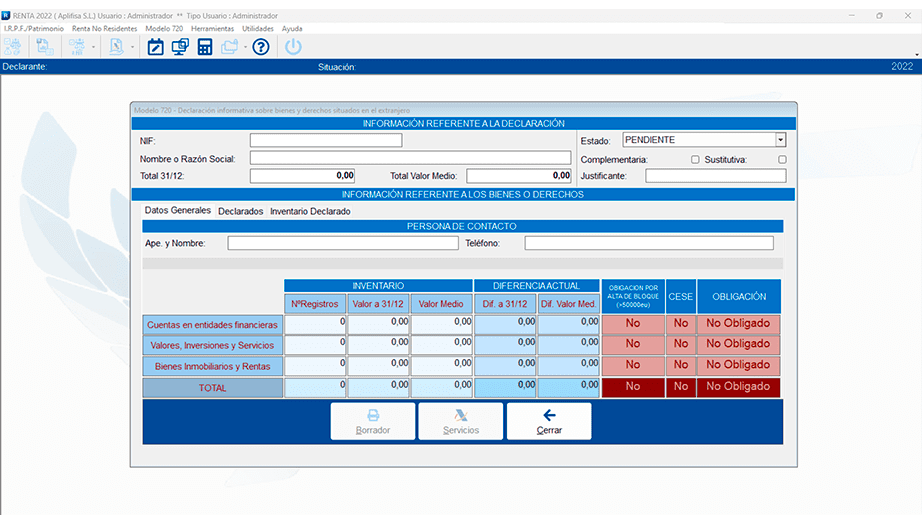The width and height of the screenshot is (922, 524).
Task: Maximize the RENTA 2022 window
Action: tap(880, 16)
